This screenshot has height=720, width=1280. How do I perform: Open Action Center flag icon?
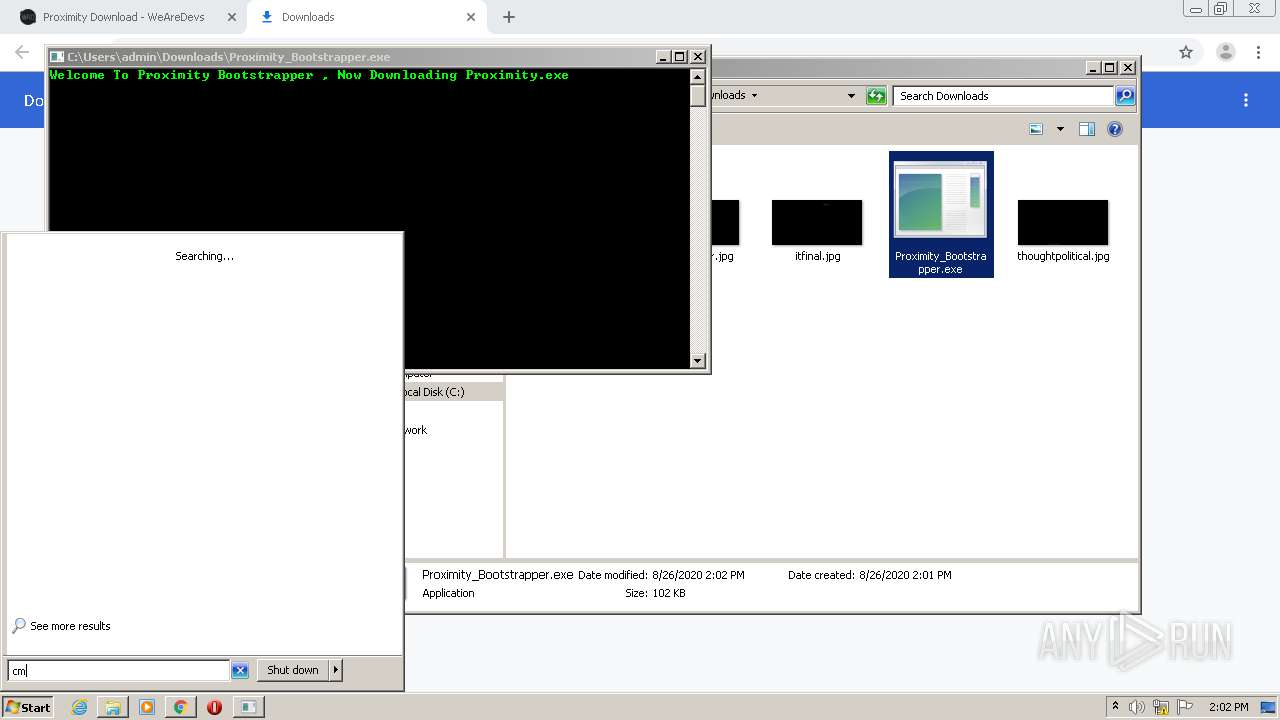[x=1185, y=707]
